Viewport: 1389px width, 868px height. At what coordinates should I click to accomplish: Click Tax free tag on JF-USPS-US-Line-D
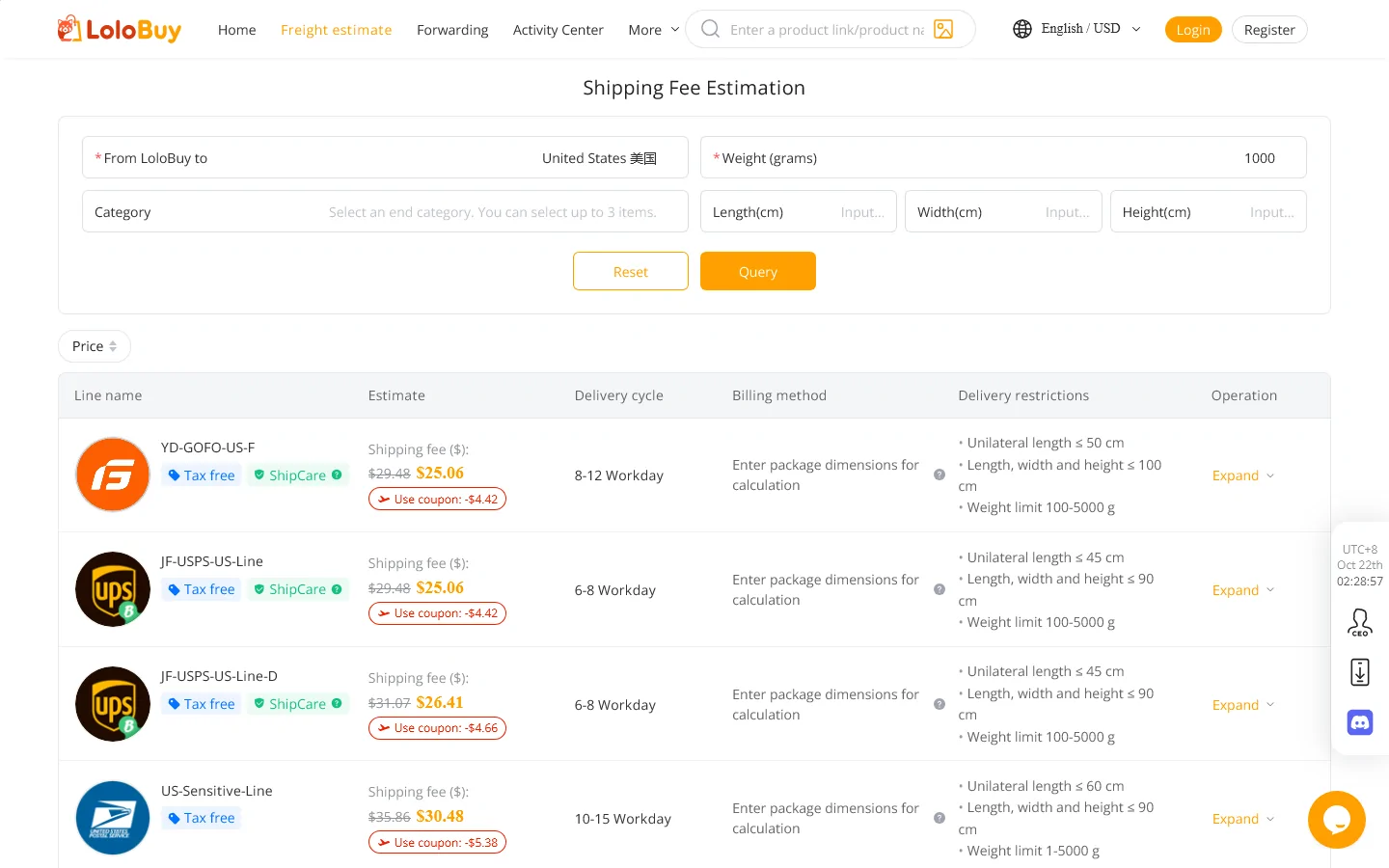pos(202,704)
